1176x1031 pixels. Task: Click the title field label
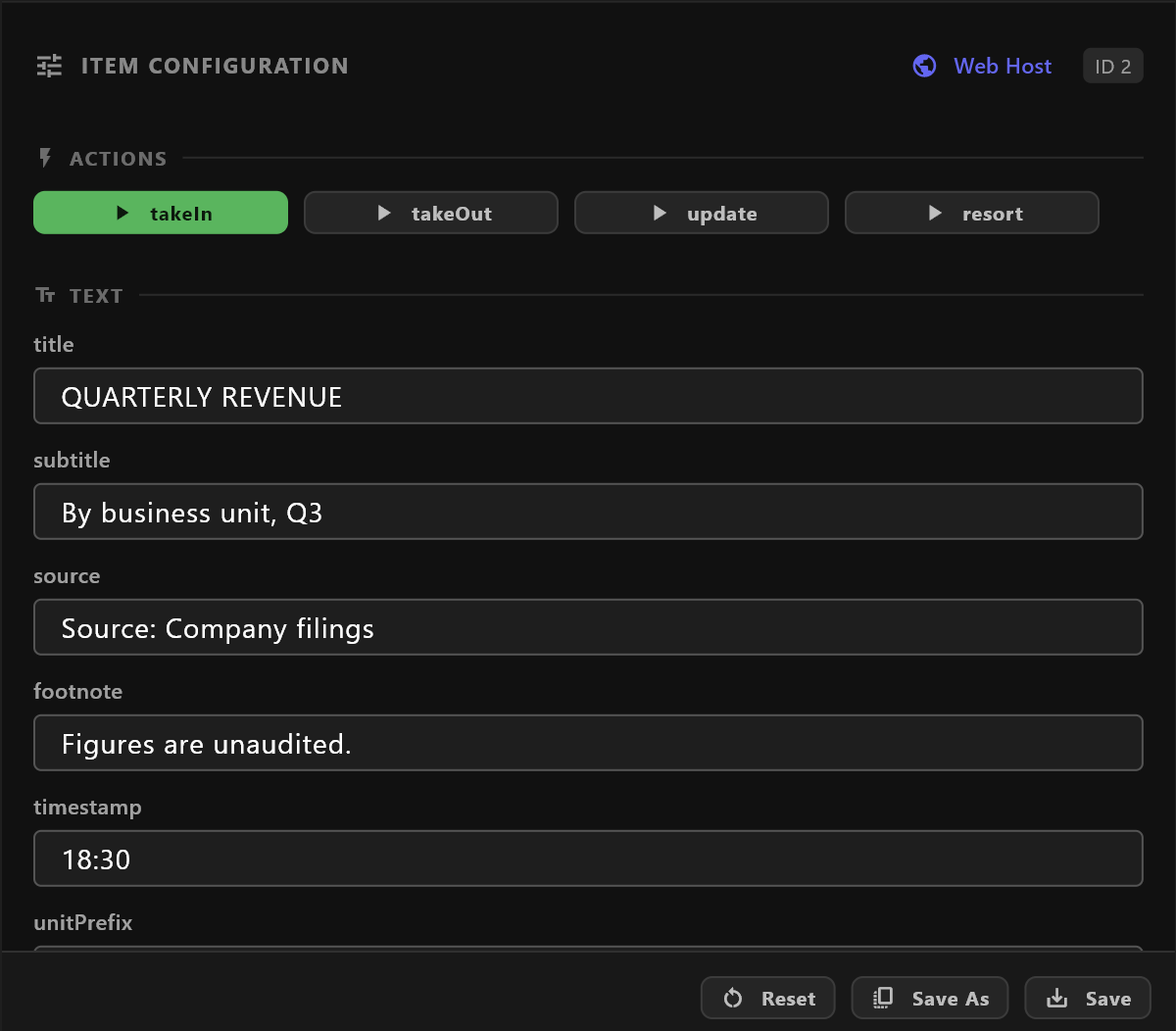coord(54,344)
